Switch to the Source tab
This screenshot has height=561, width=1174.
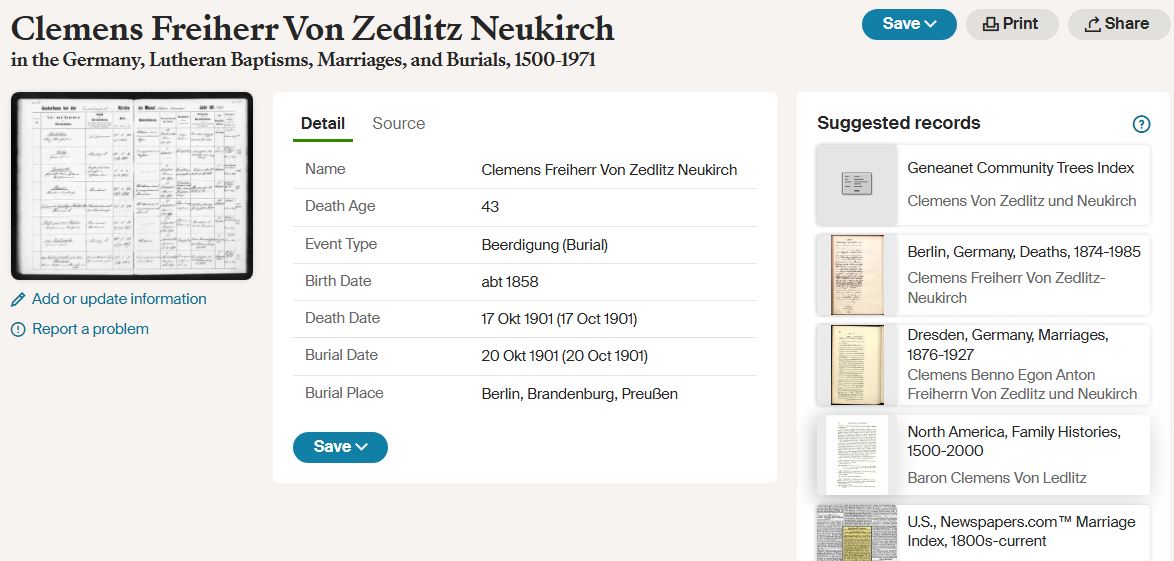pos(398,123)
